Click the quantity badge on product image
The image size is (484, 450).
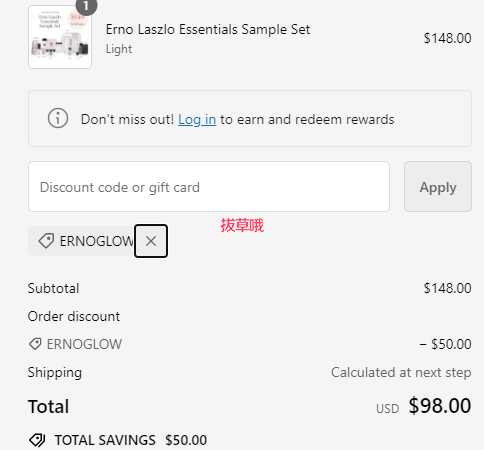coord(86,6)
